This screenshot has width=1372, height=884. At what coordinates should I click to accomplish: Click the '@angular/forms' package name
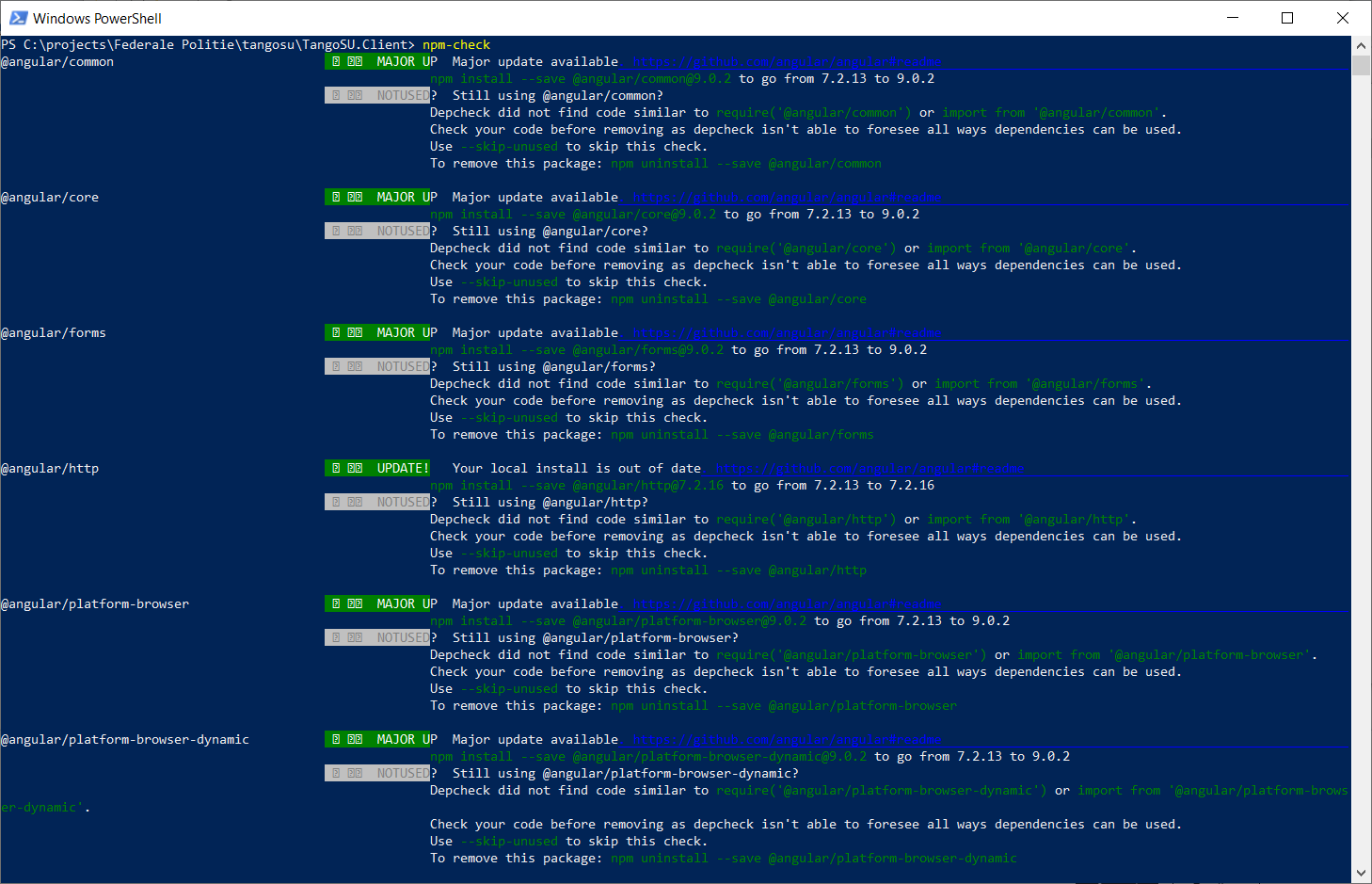pos(54,332)
